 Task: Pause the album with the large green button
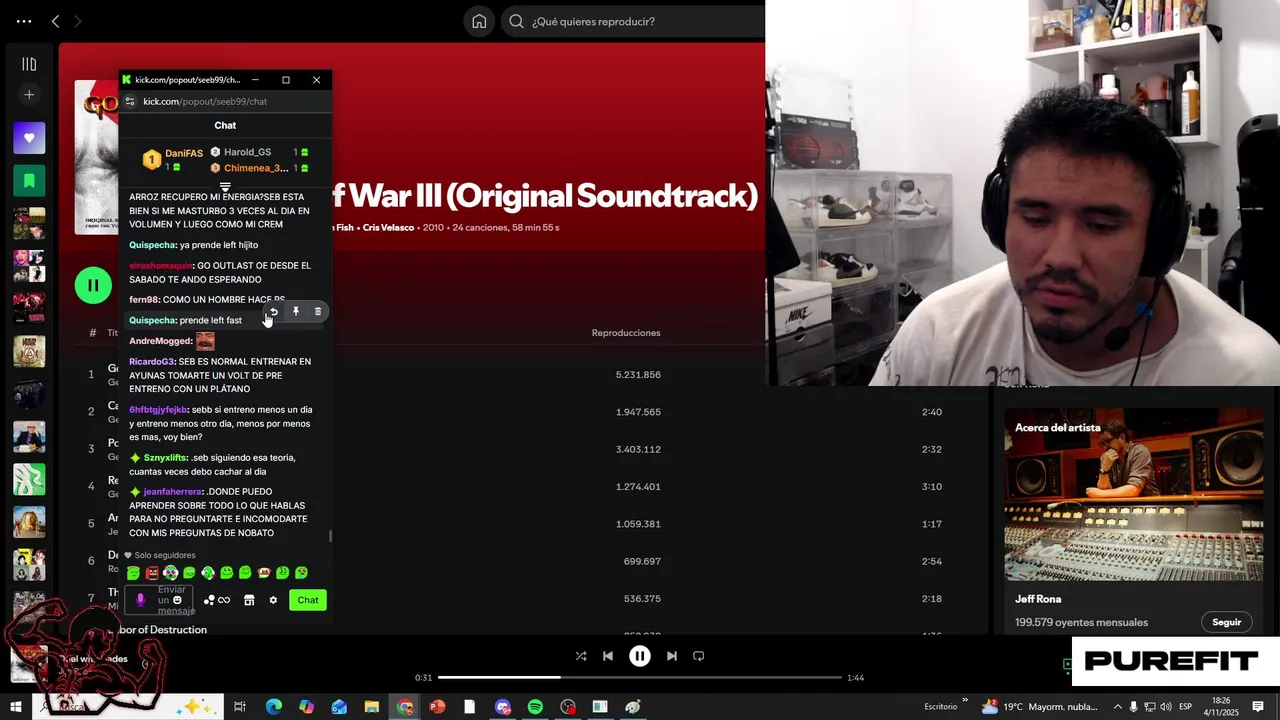pos(93,285)
